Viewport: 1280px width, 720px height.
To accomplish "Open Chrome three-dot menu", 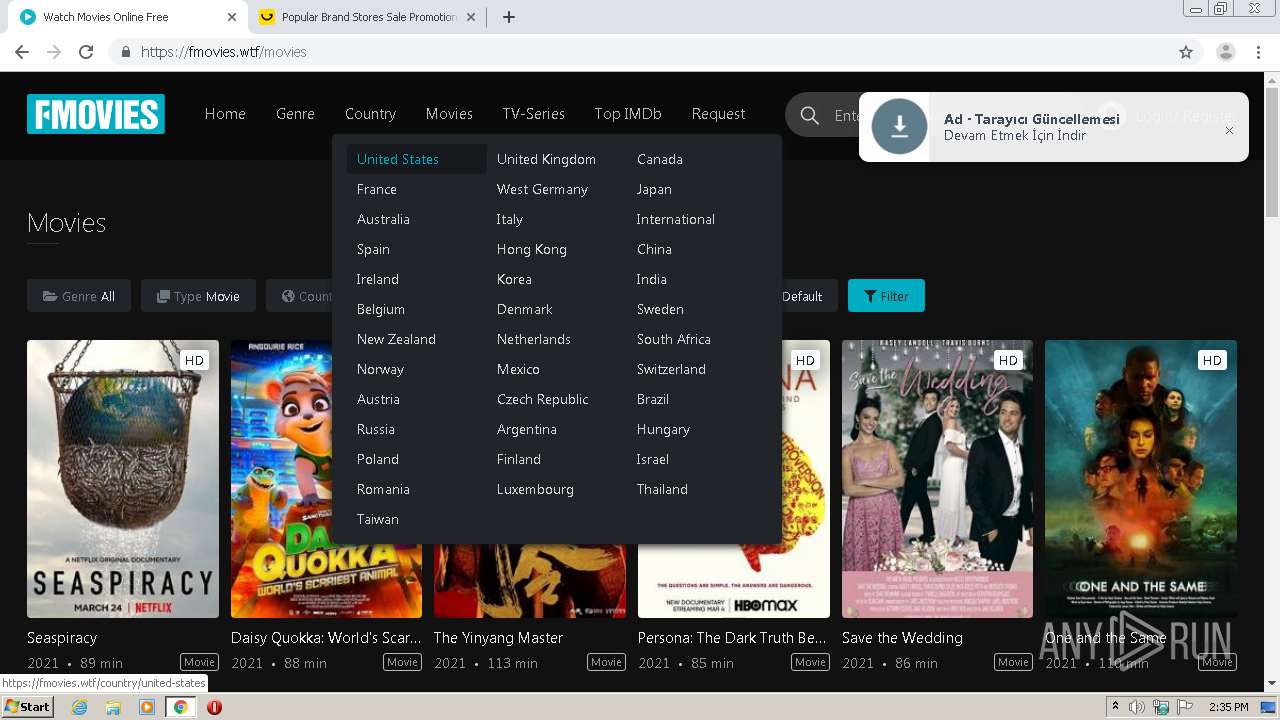I will [x=1258, y=52].
